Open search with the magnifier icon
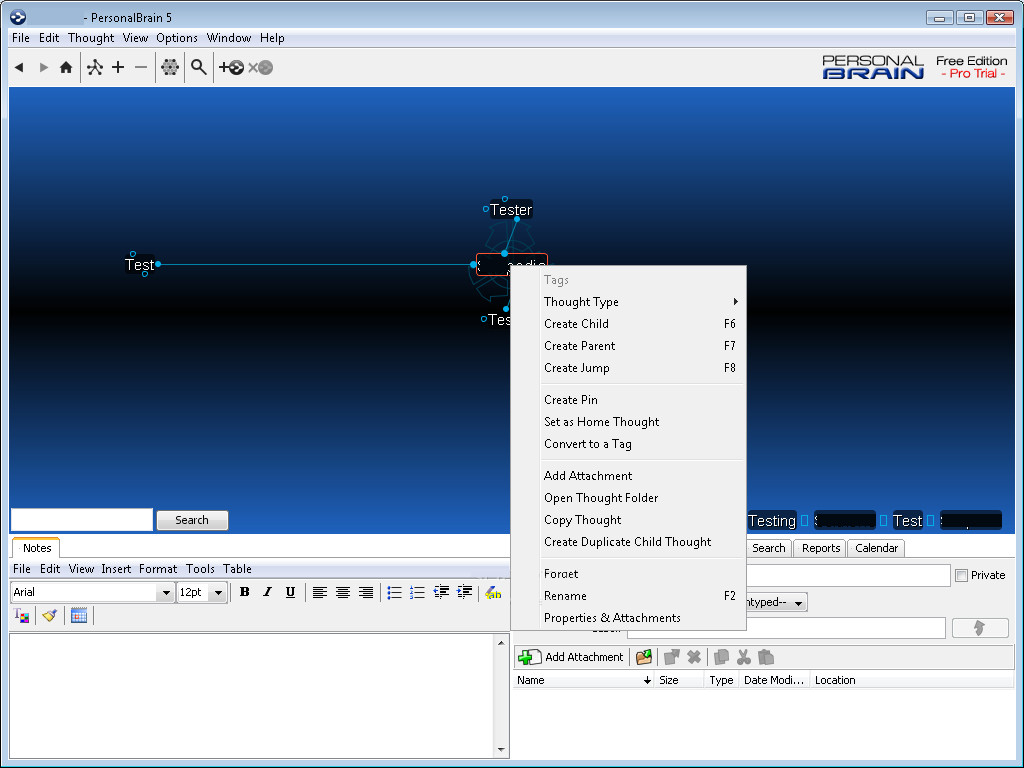The image size is (1024, 768). click(x=199, y=67)
